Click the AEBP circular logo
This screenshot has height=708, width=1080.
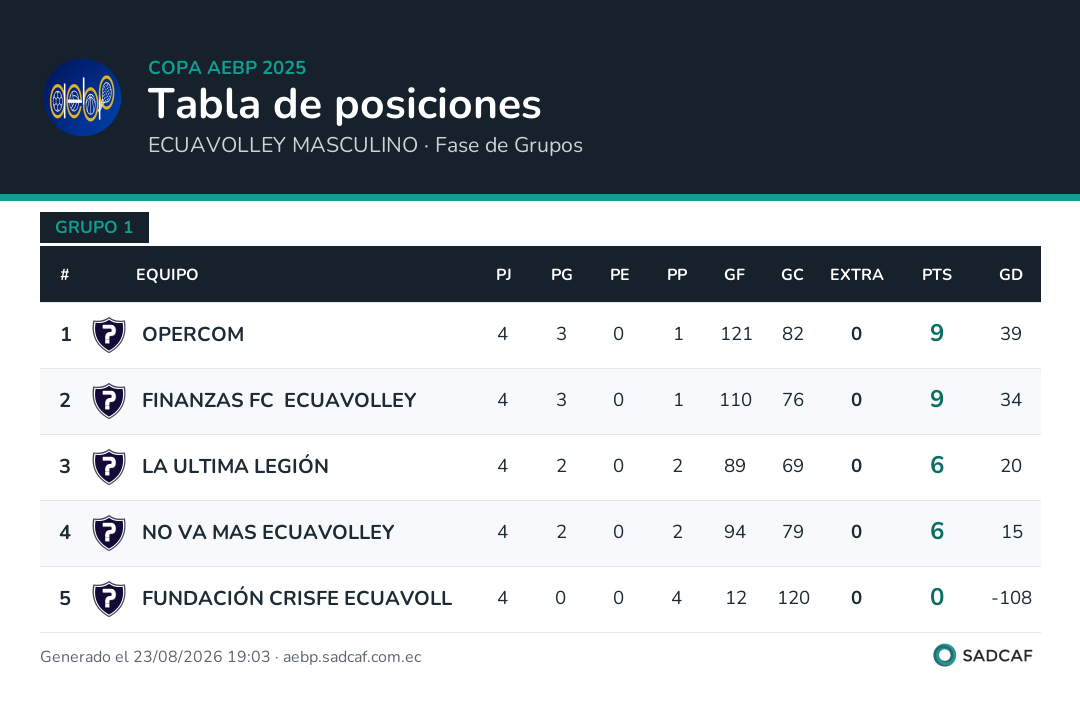coord(83,97)
